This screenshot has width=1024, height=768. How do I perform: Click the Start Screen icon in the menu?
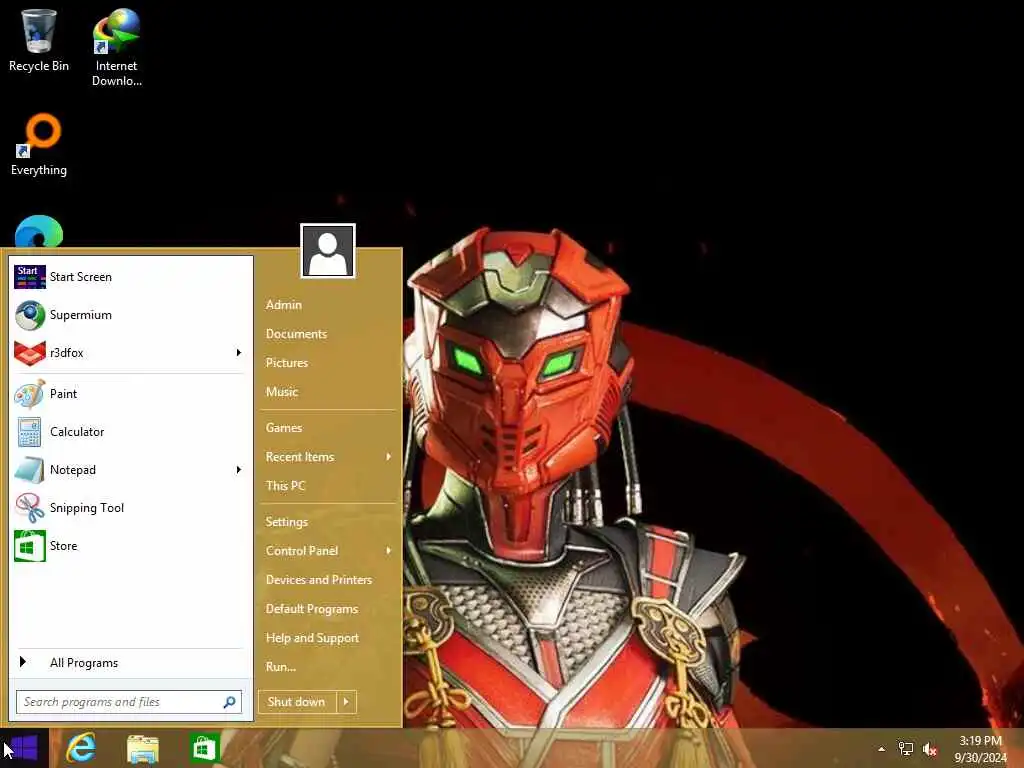29,277
